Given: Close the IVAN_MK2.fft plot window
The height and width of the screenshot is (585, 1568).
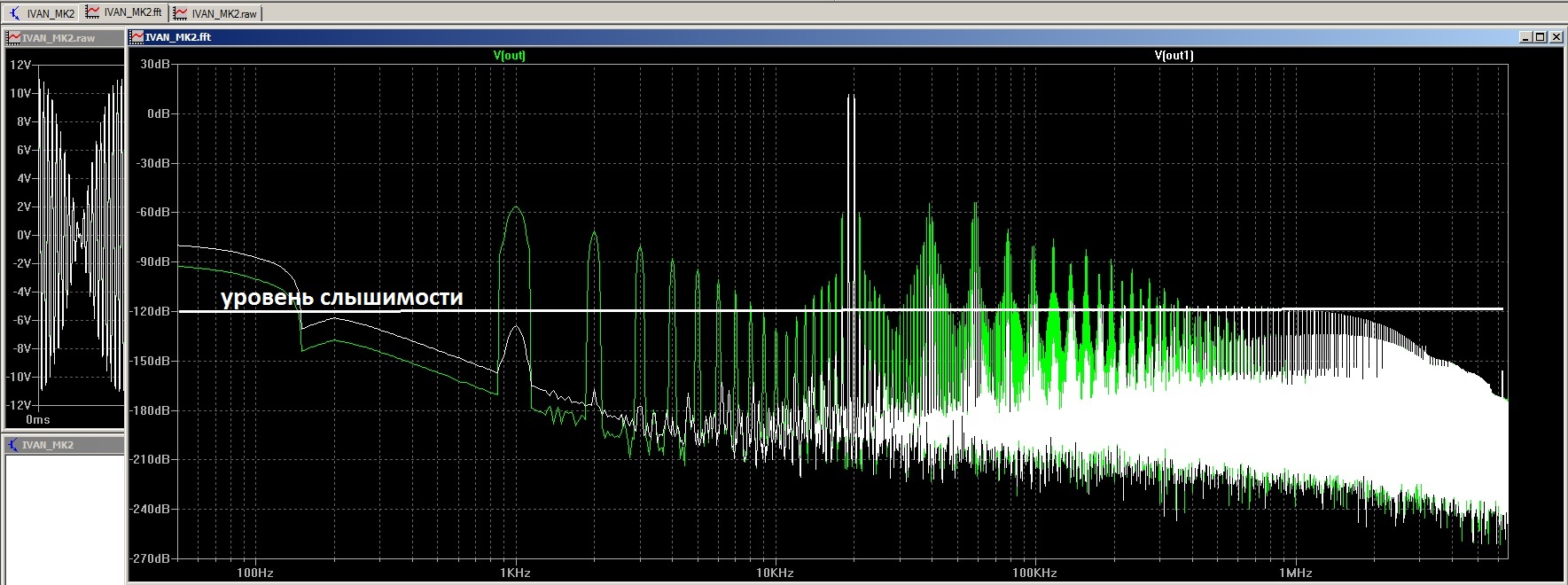Looking at the screenshot, I should coord(1556,37).
